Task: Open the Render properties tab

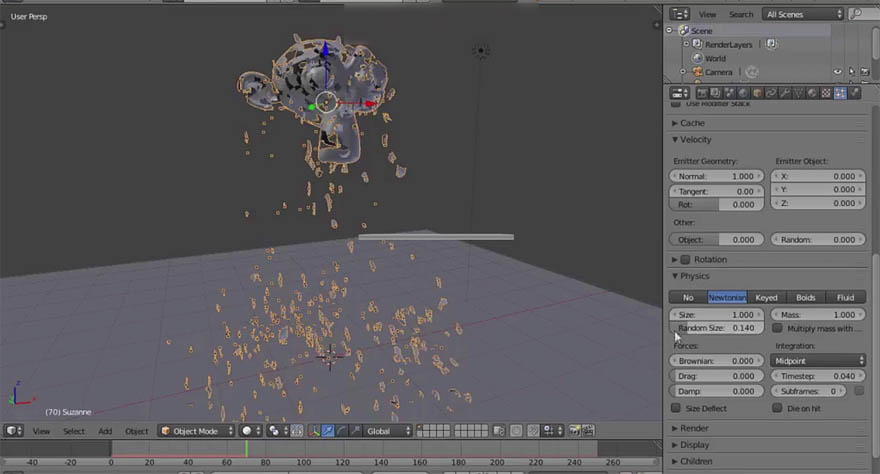Action: pos(702,93)
